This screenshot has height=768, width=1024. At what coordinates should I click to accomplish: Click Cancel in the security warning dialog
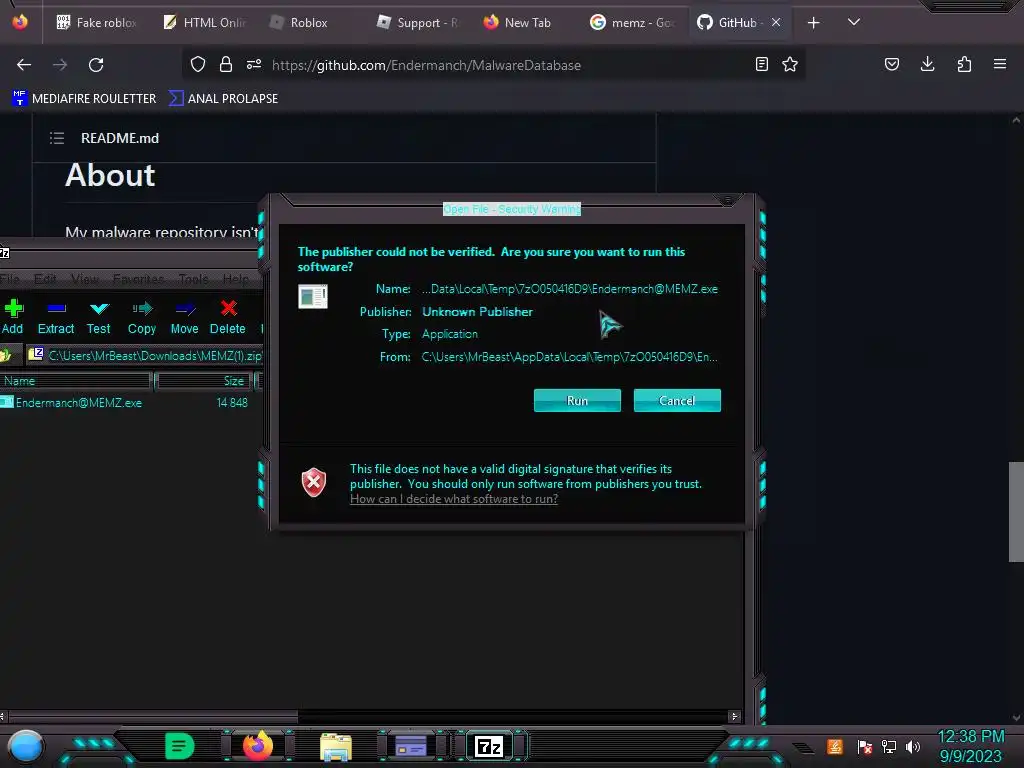(677, 400)
